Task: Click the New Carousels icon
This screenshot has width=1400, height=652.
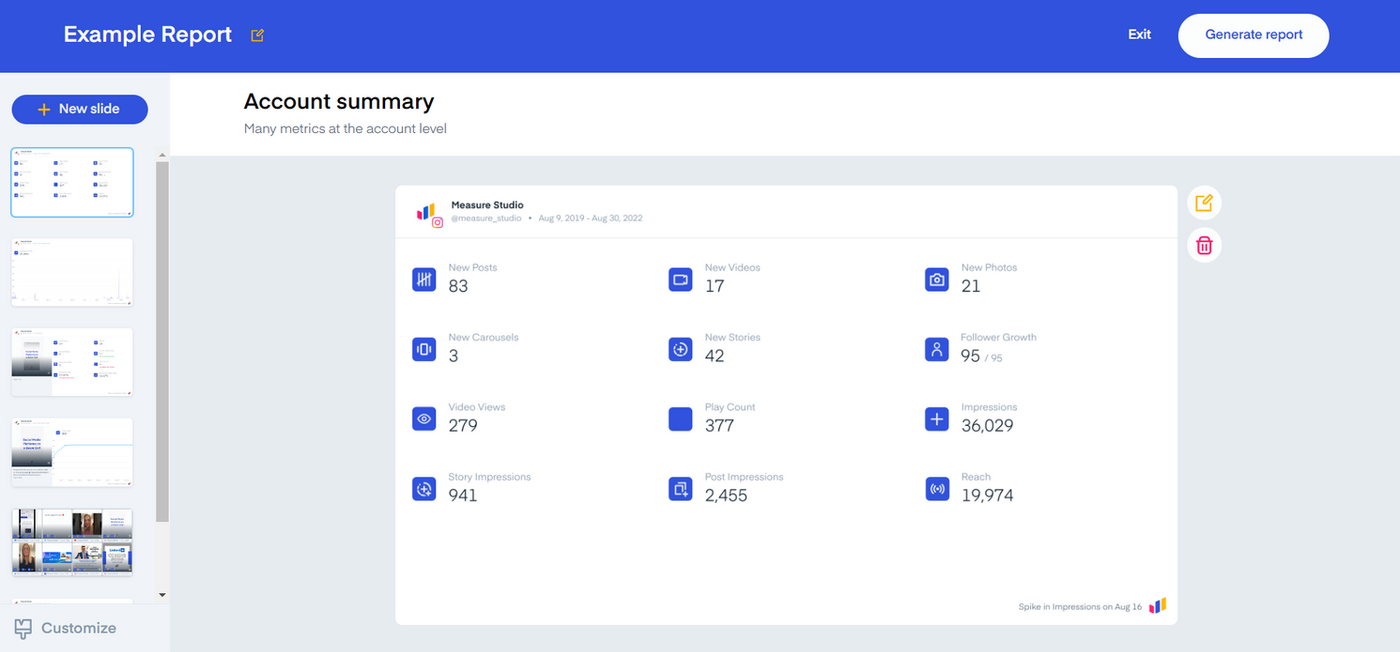Action: click(x=424, y=349)
